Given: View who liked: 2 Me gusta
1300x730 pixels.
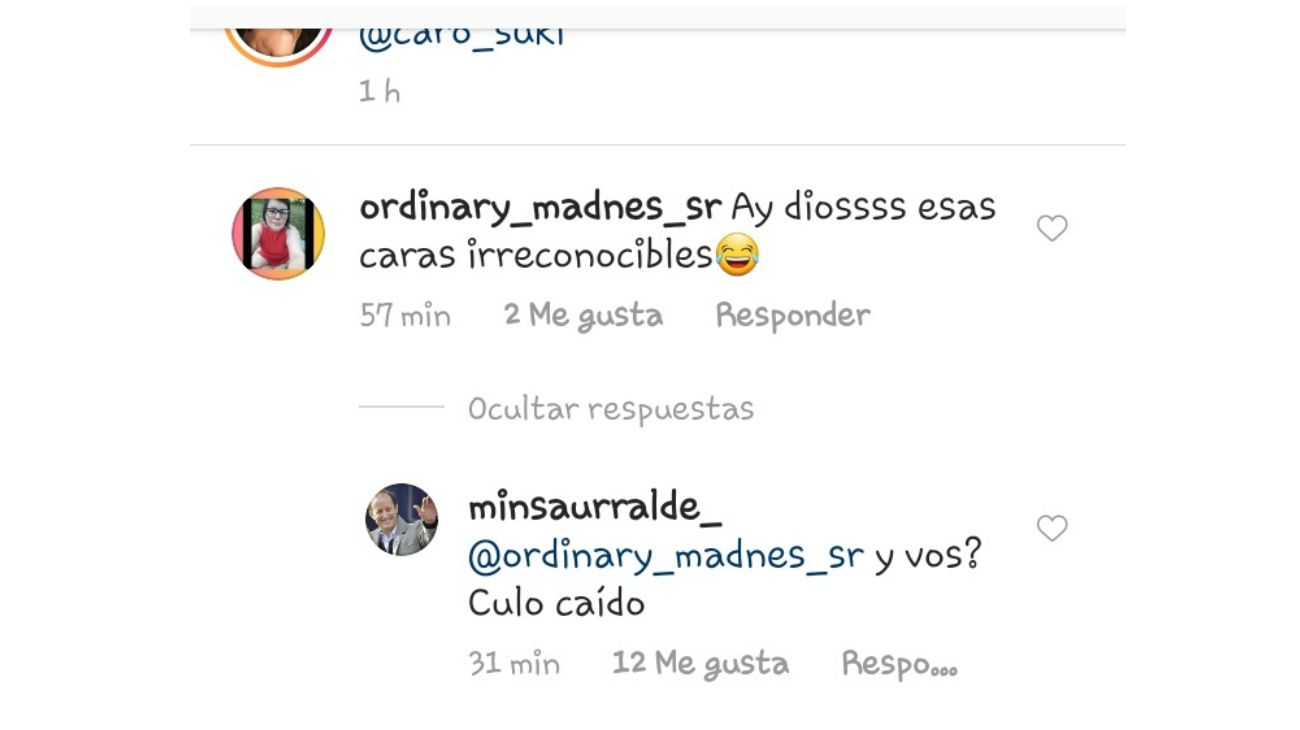Looking at the screenshot, I should click(583, 315).
